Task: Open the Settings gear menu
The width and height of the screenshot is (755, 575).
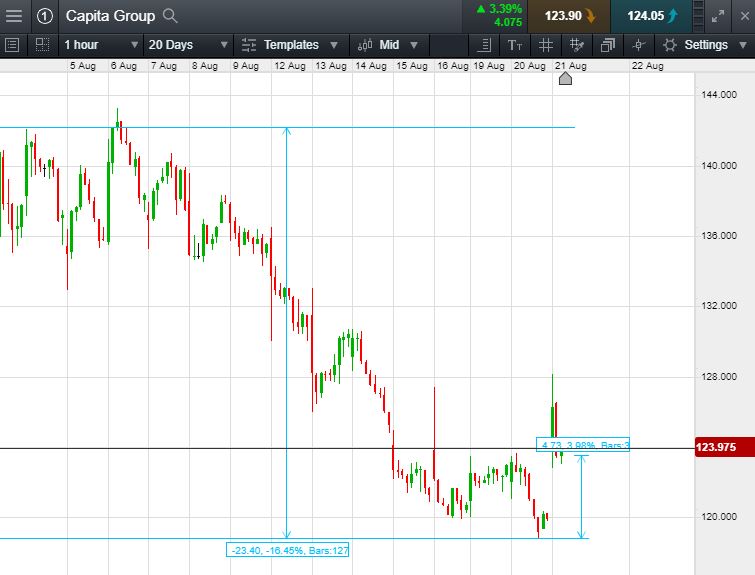Action: click(704, 45)
